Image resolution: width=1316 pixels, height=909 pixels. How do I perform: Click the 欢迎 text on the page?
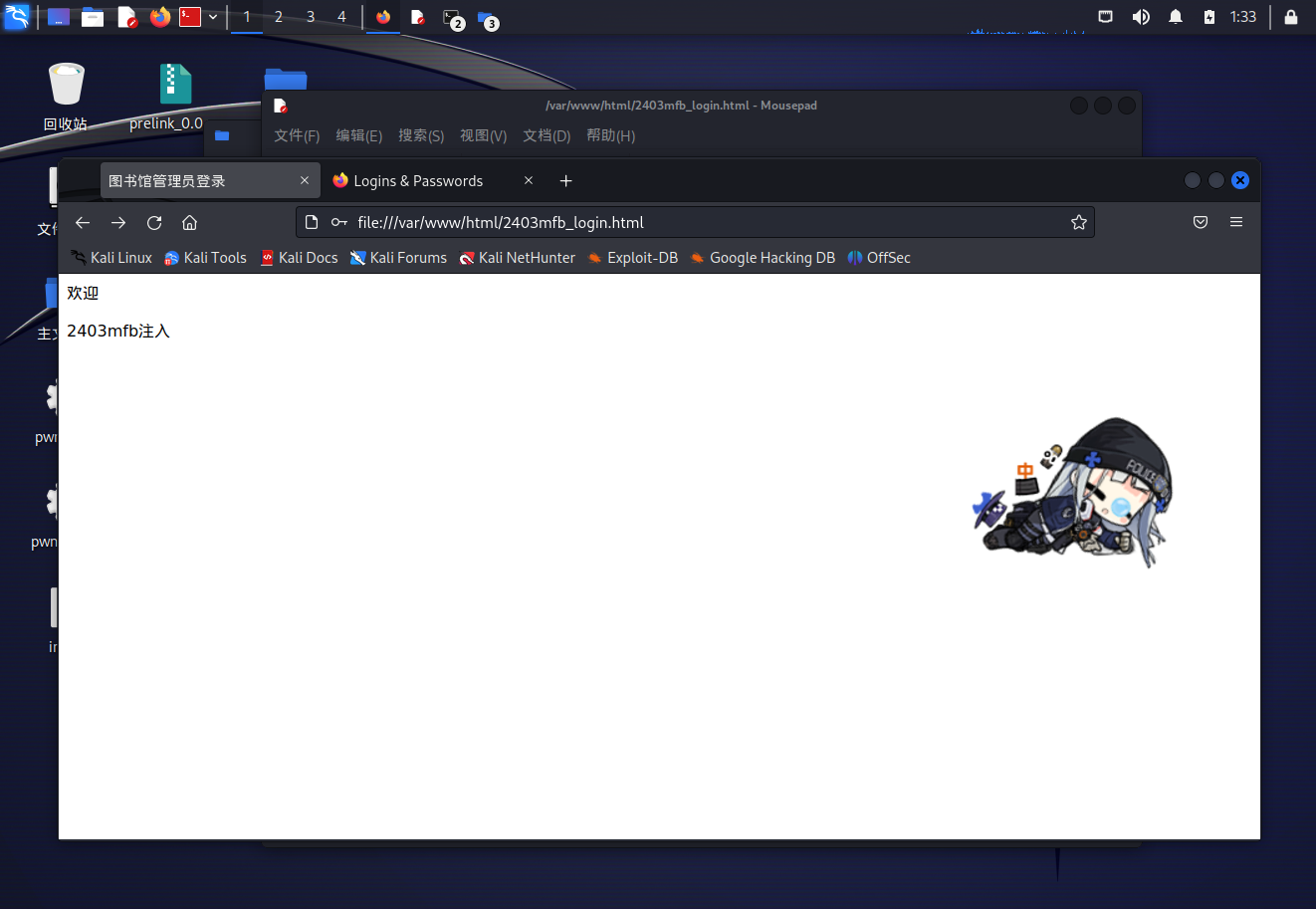click(83, 293)
